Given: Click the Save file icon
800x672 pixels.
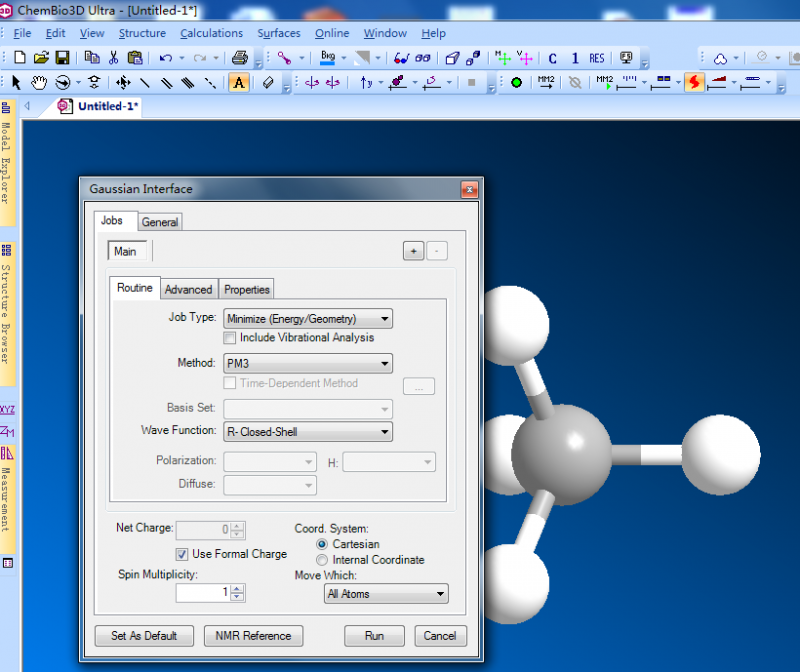Looking at the screenshot, I should tap(62, 58).
